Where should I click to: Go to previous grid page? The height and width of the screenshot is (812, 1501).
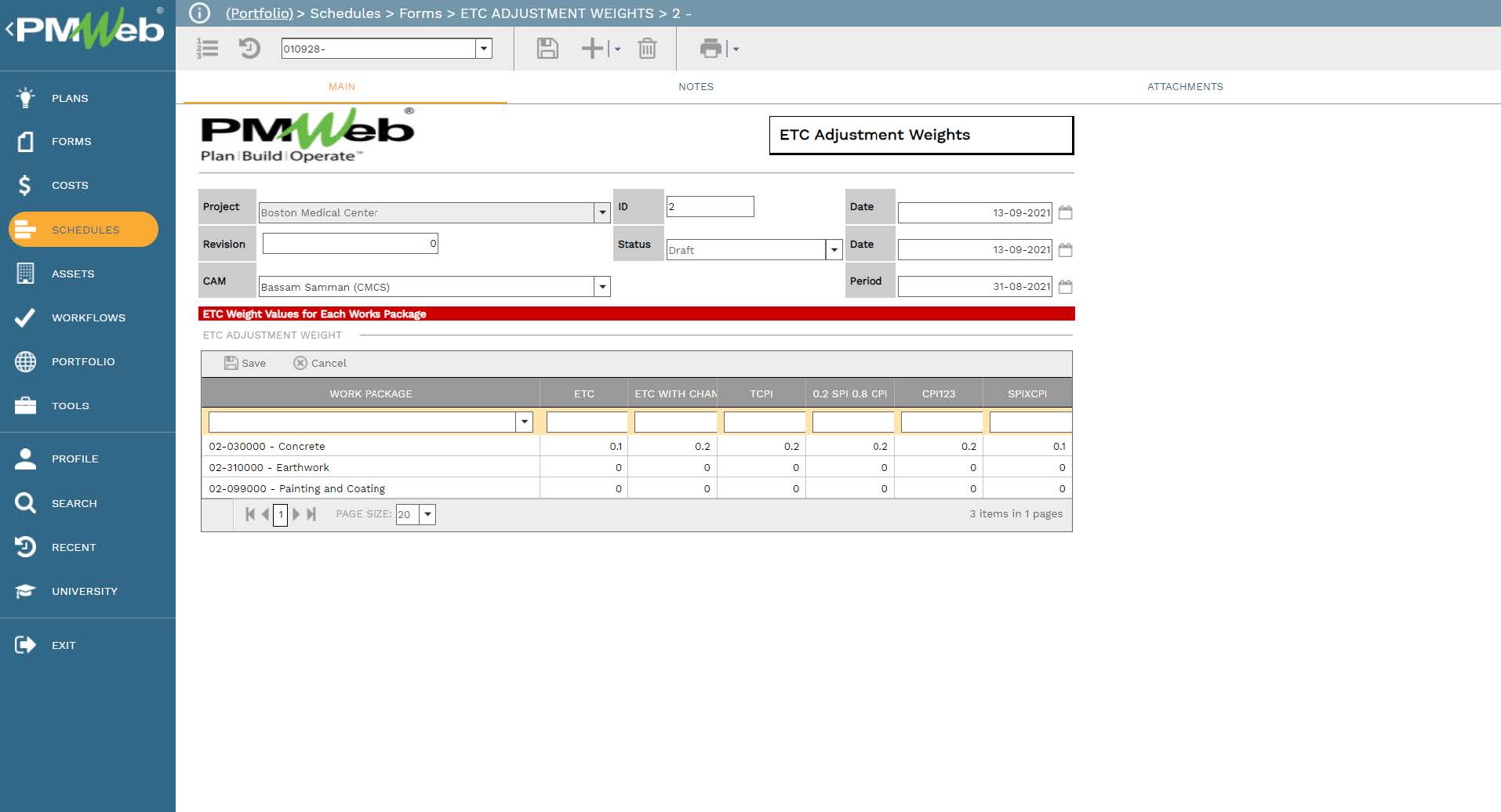[x=265, y=514]
